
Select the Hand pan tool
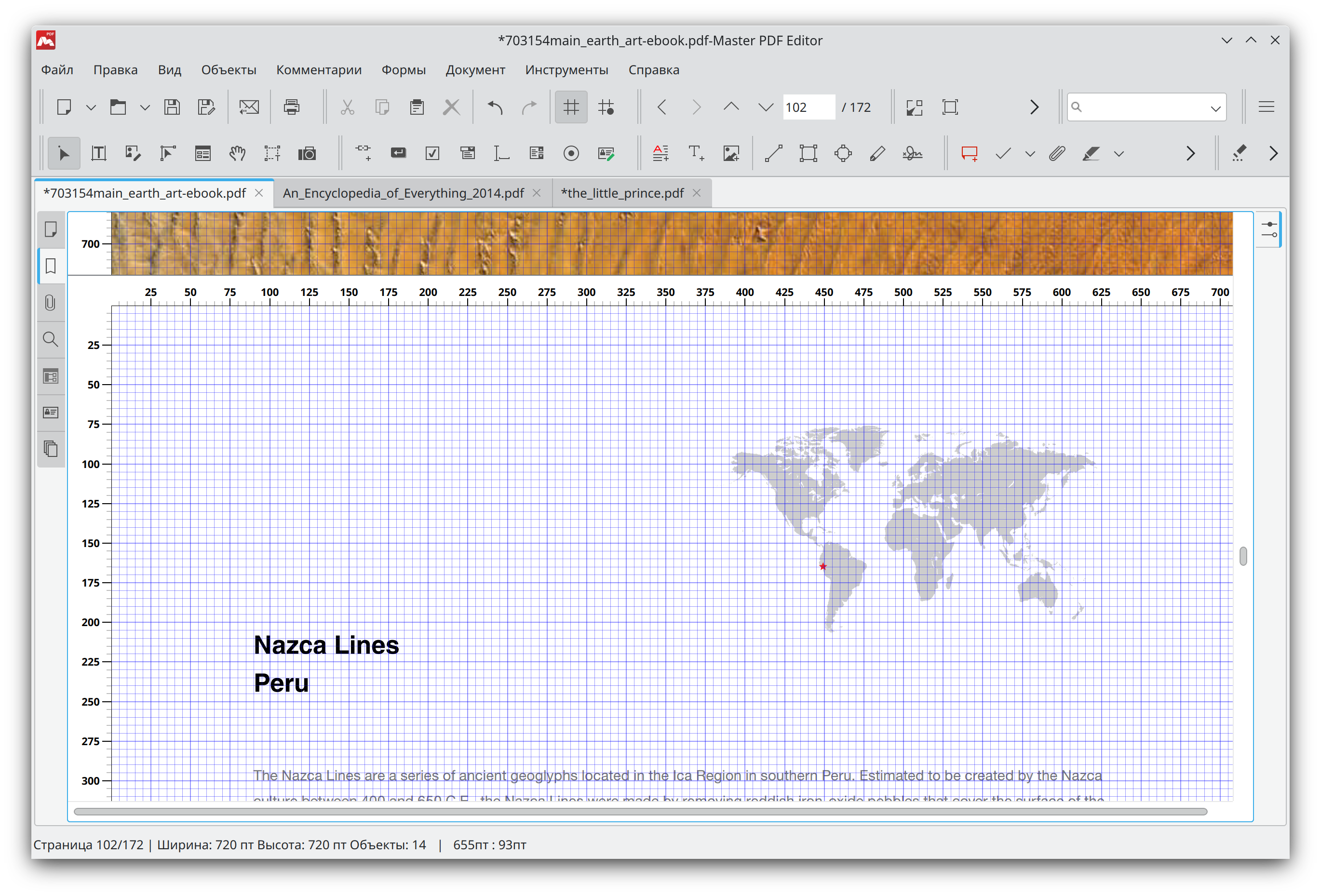237,153
